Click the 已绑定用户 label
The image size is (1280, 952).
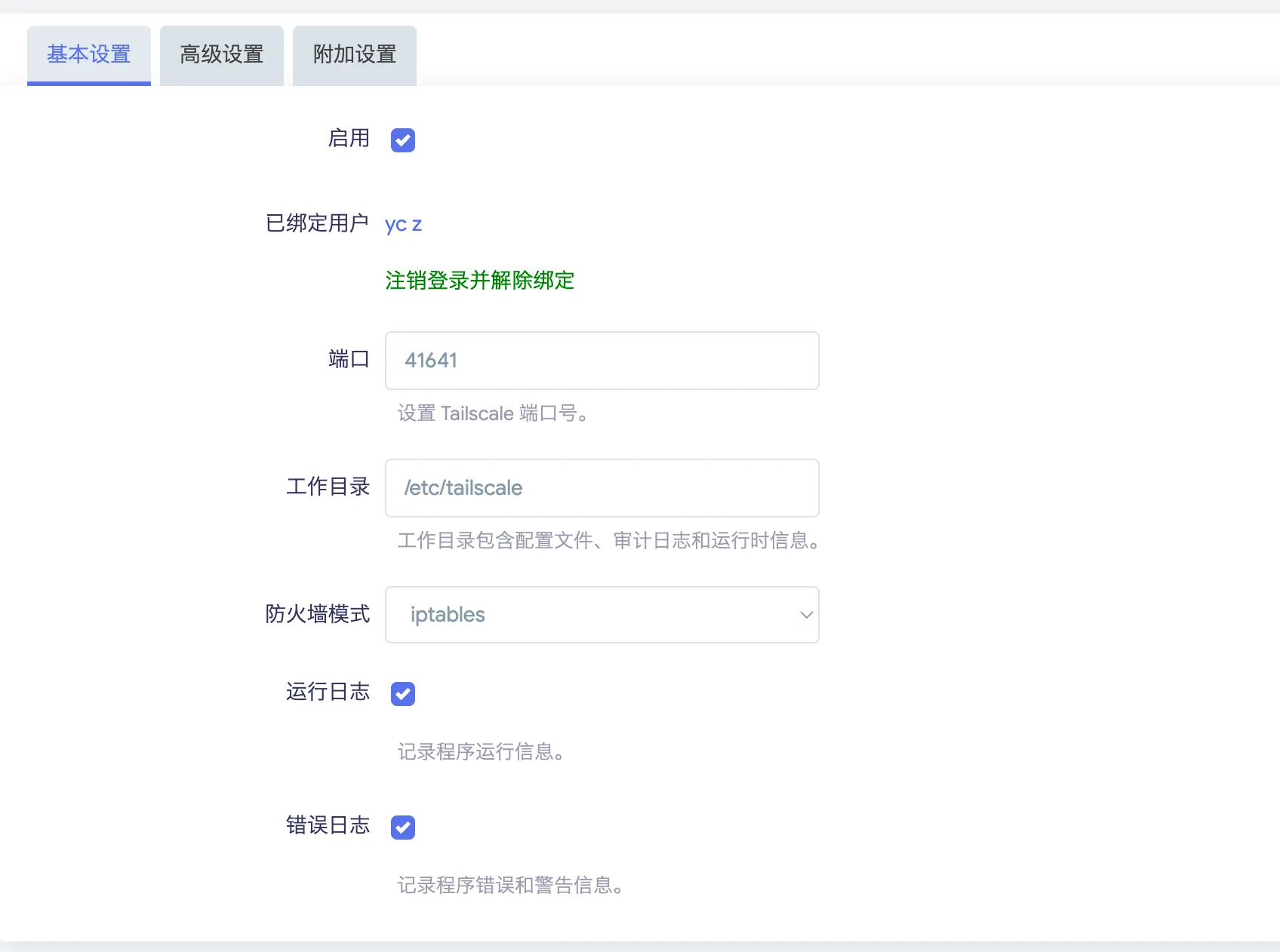[317, 223]
